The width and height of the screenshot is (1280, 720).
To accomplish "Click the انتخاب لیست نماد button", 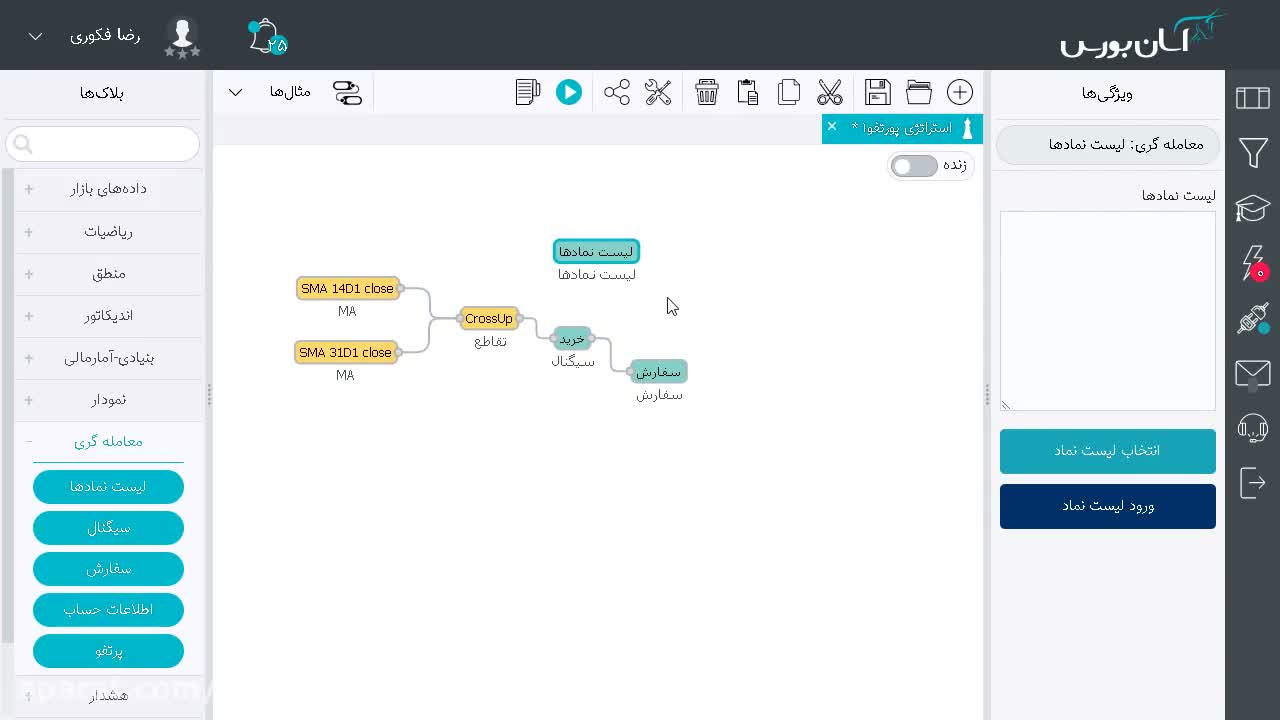I will tap(1108, 451).
